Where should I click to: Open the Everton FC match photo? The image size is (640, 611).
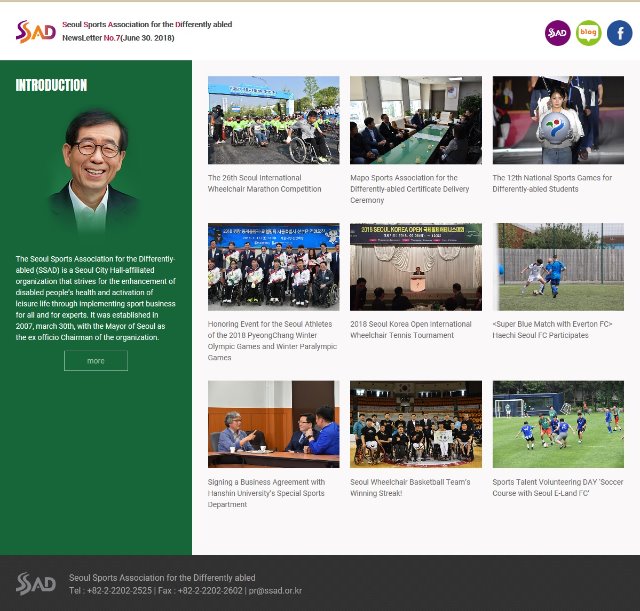558,266
